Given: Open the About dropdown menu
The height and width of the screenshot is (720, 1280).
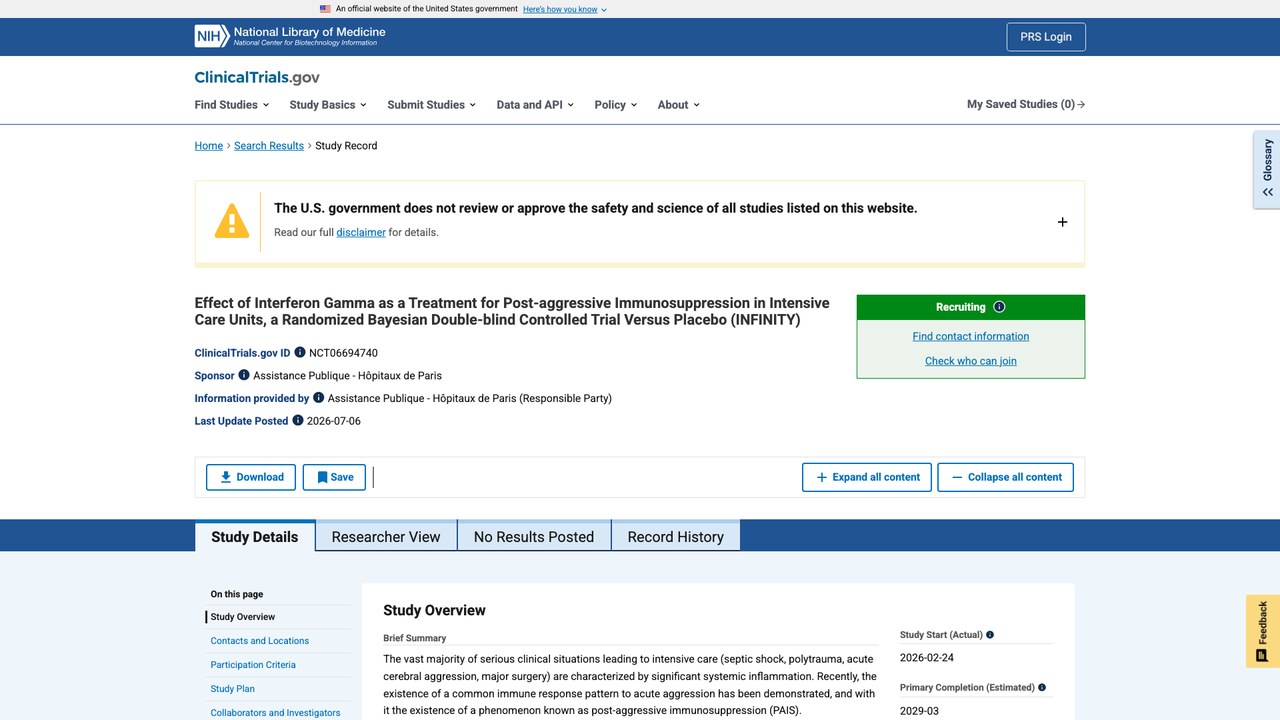Looking at the screenshot, I should (x=679, y=105).
